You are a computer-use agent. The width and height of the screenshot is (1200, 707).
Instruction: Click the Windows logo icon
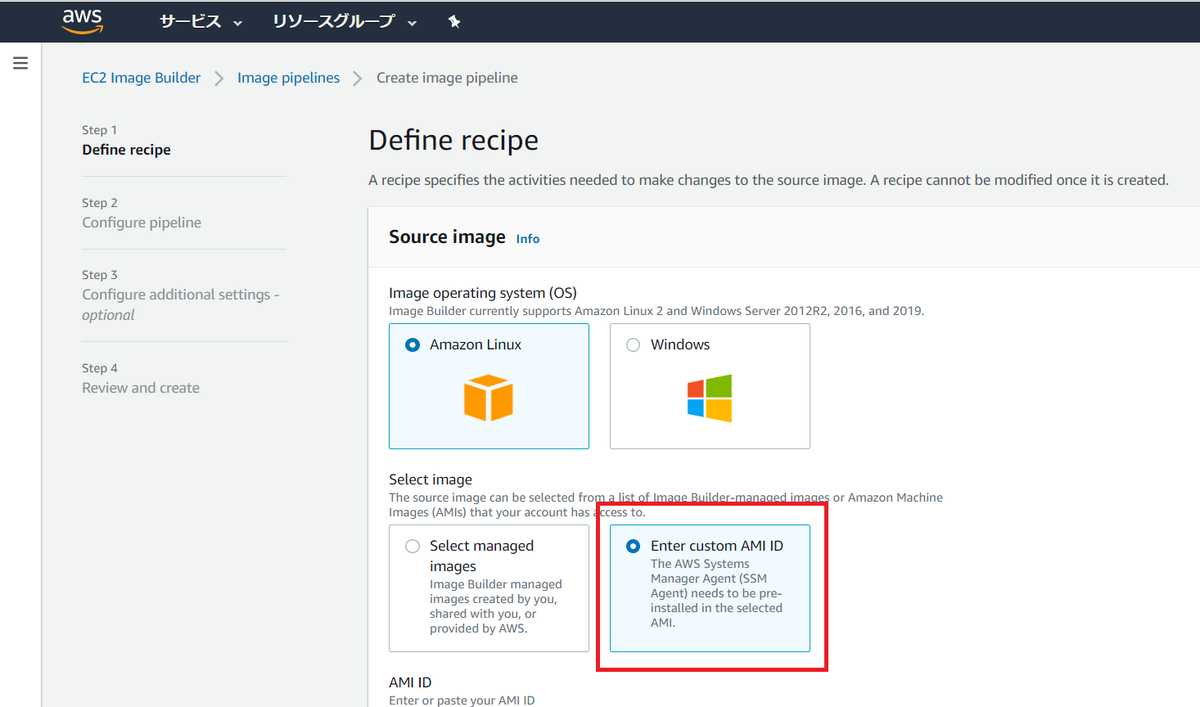pyautogui.click(x=709, y=398)
